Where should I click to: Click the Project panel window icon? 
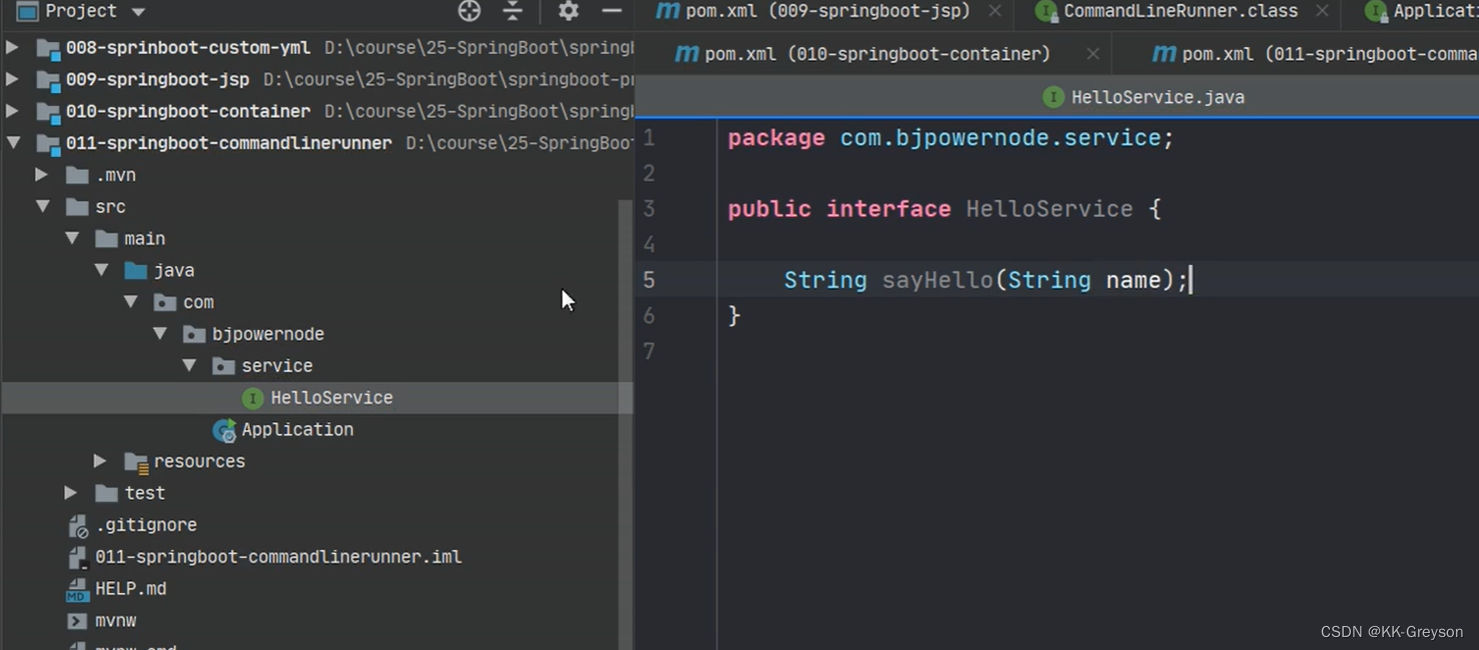[27, 11]
